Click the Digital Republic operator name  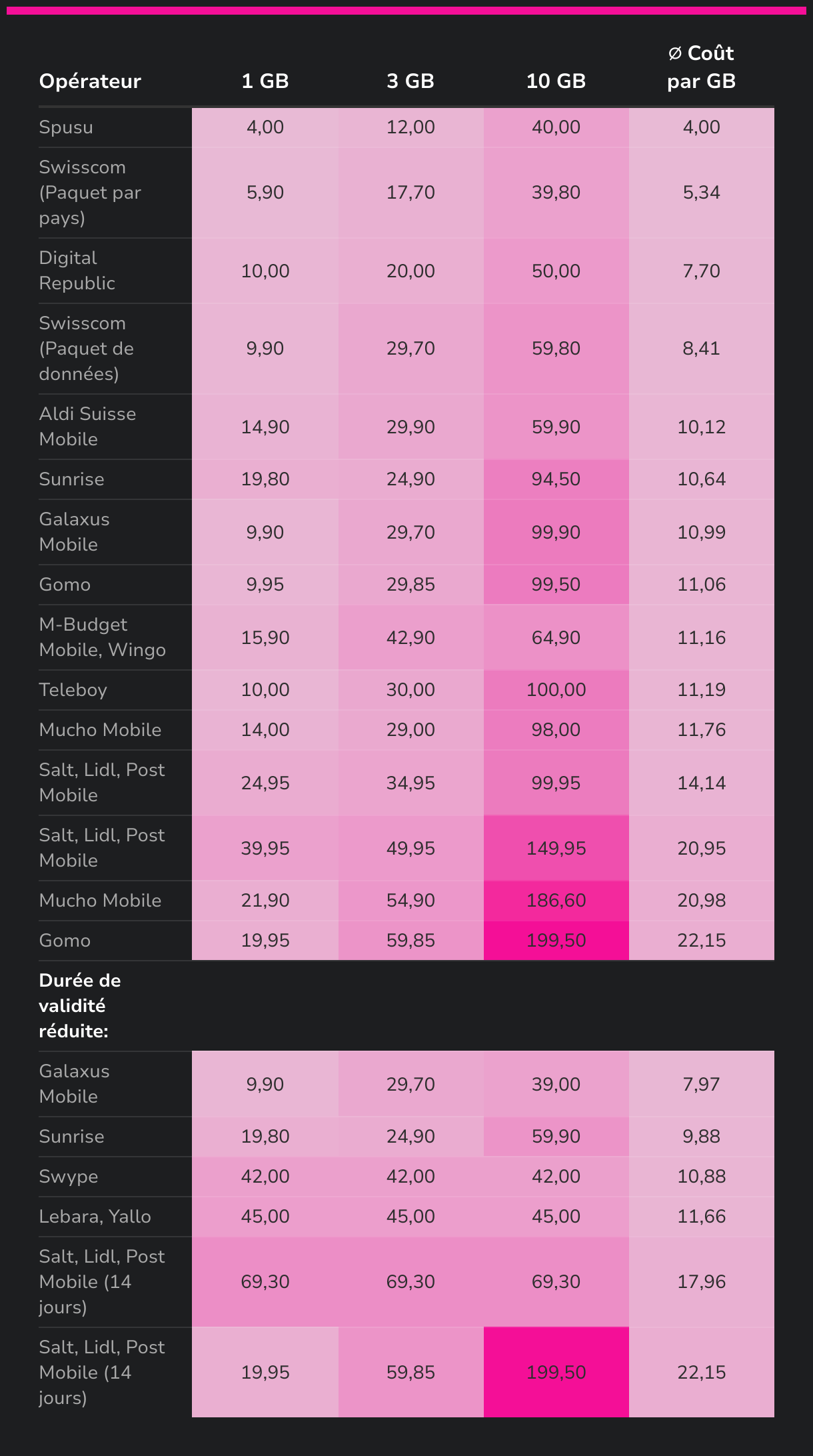pos(77,271)
